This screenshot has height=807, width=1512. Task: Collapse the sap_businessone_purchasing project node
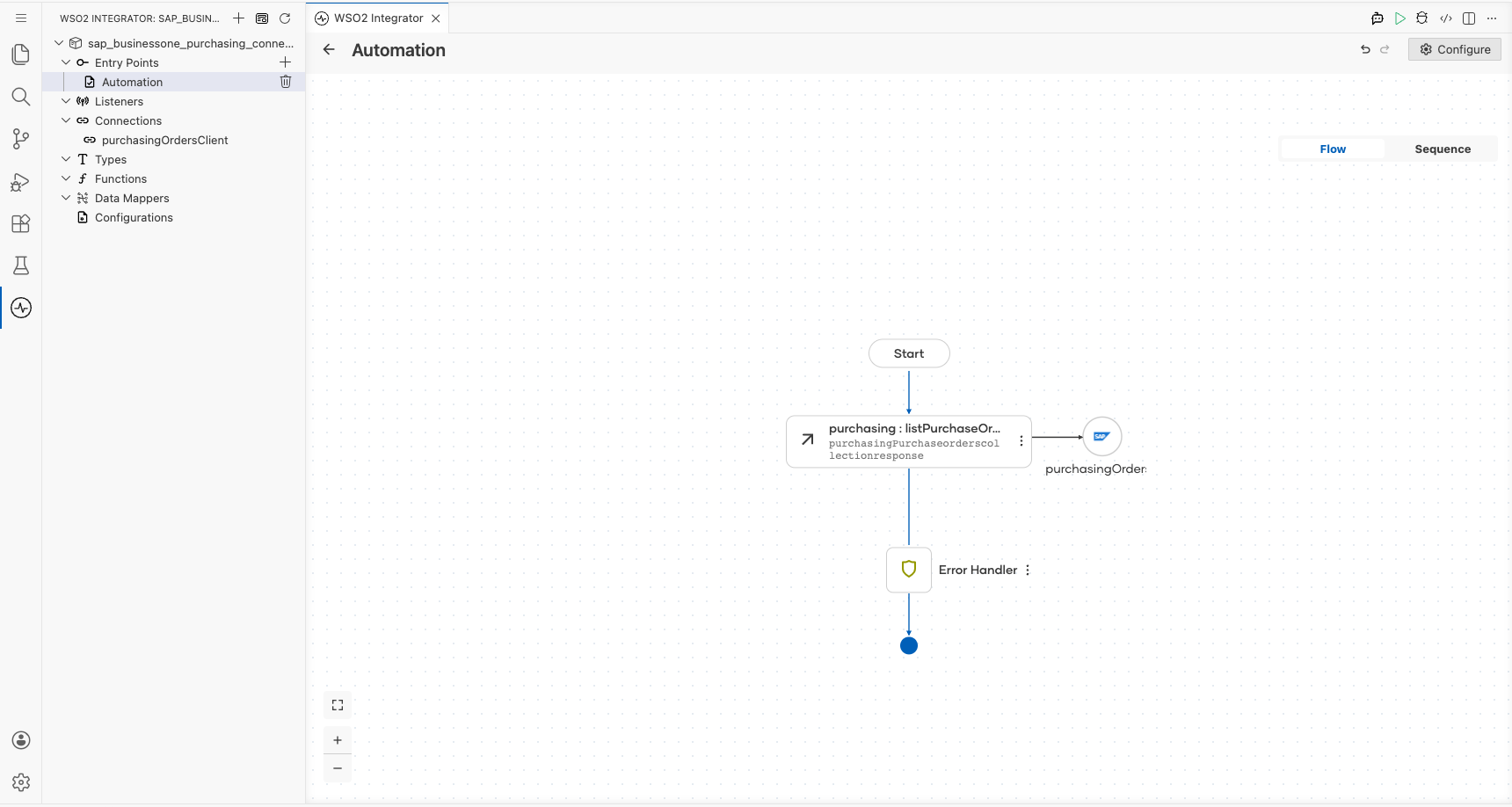[x=59, y=43]
